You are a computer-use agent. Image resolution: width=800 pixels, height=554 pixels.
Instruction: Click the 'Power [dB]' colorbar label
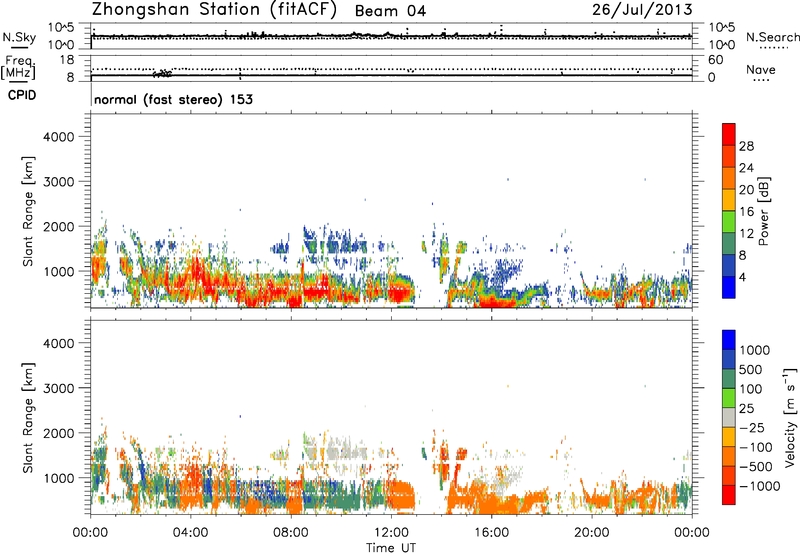click(763, 211)
